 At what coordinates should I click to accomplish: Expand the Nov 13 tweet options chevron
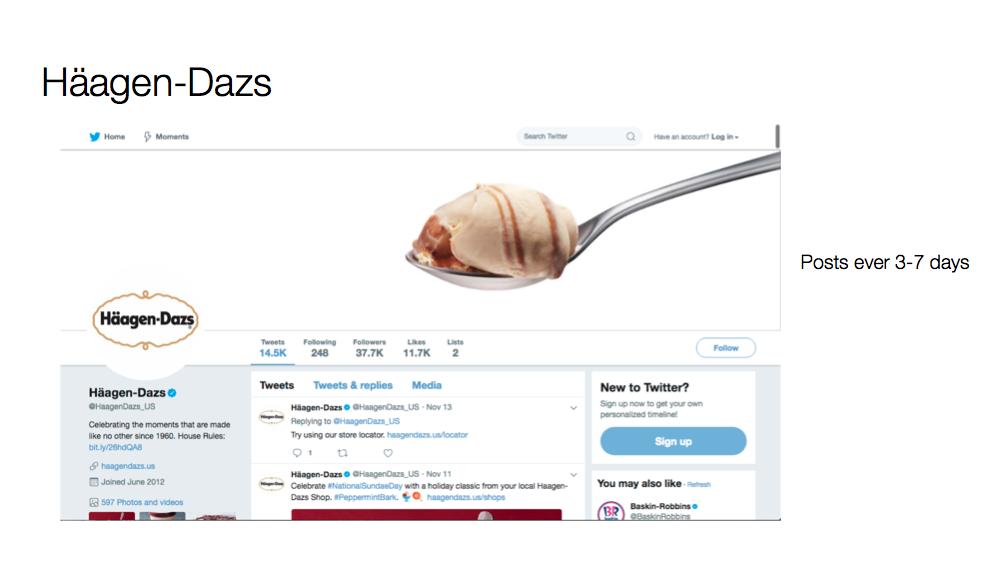click(574, 408)
